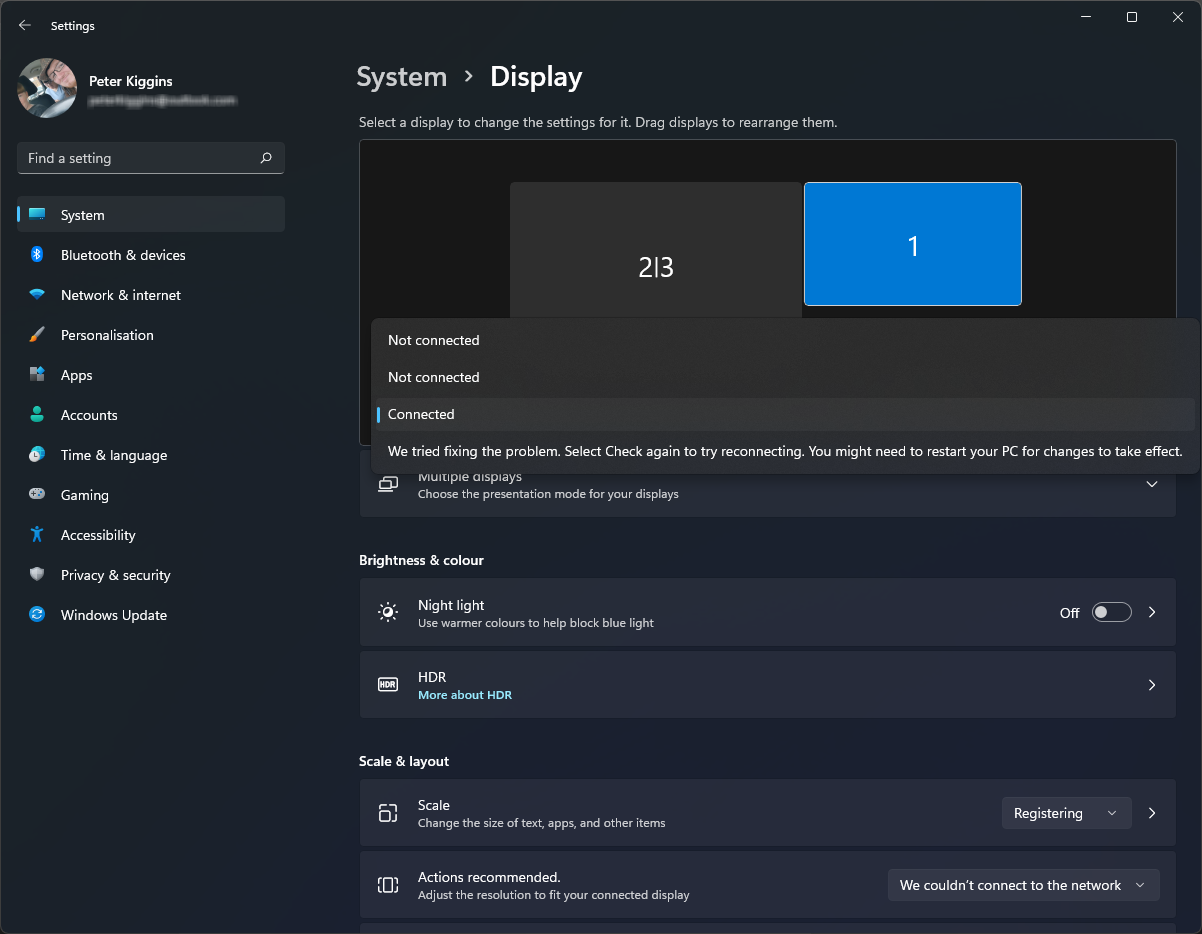Select the Bluetooth & devices icon
Screen dimensions: 1202x934
[x=37, y=255]
